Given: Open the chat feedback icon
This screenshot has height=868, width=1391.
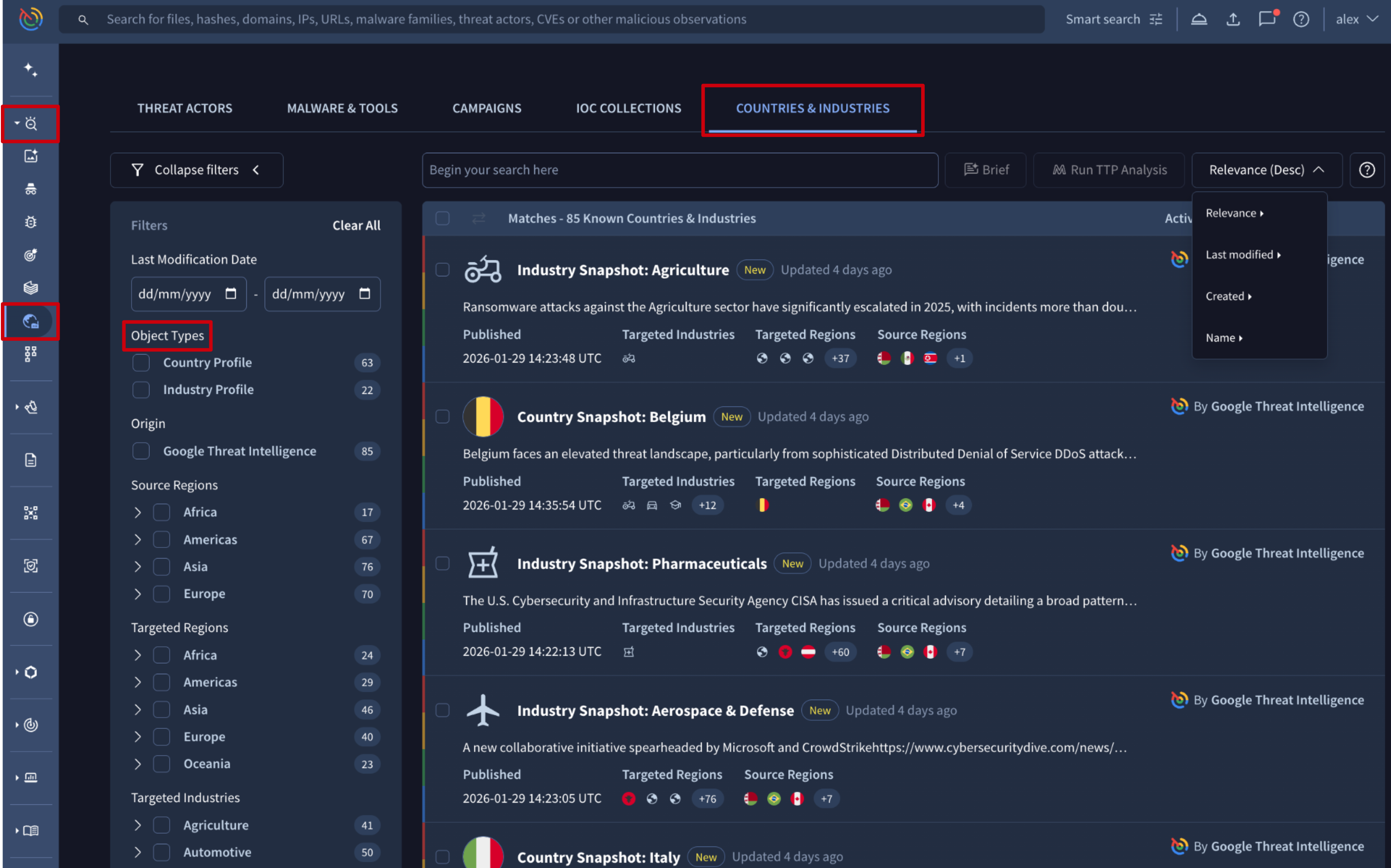Looking at the screenshot, I should tap(1266, 19).
